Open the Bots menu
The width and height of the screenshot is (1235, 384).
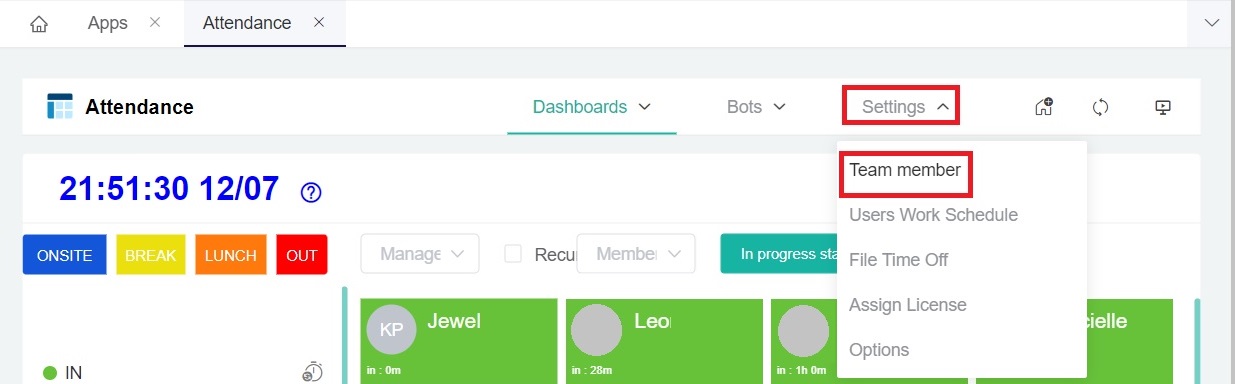tap(756, 107)
